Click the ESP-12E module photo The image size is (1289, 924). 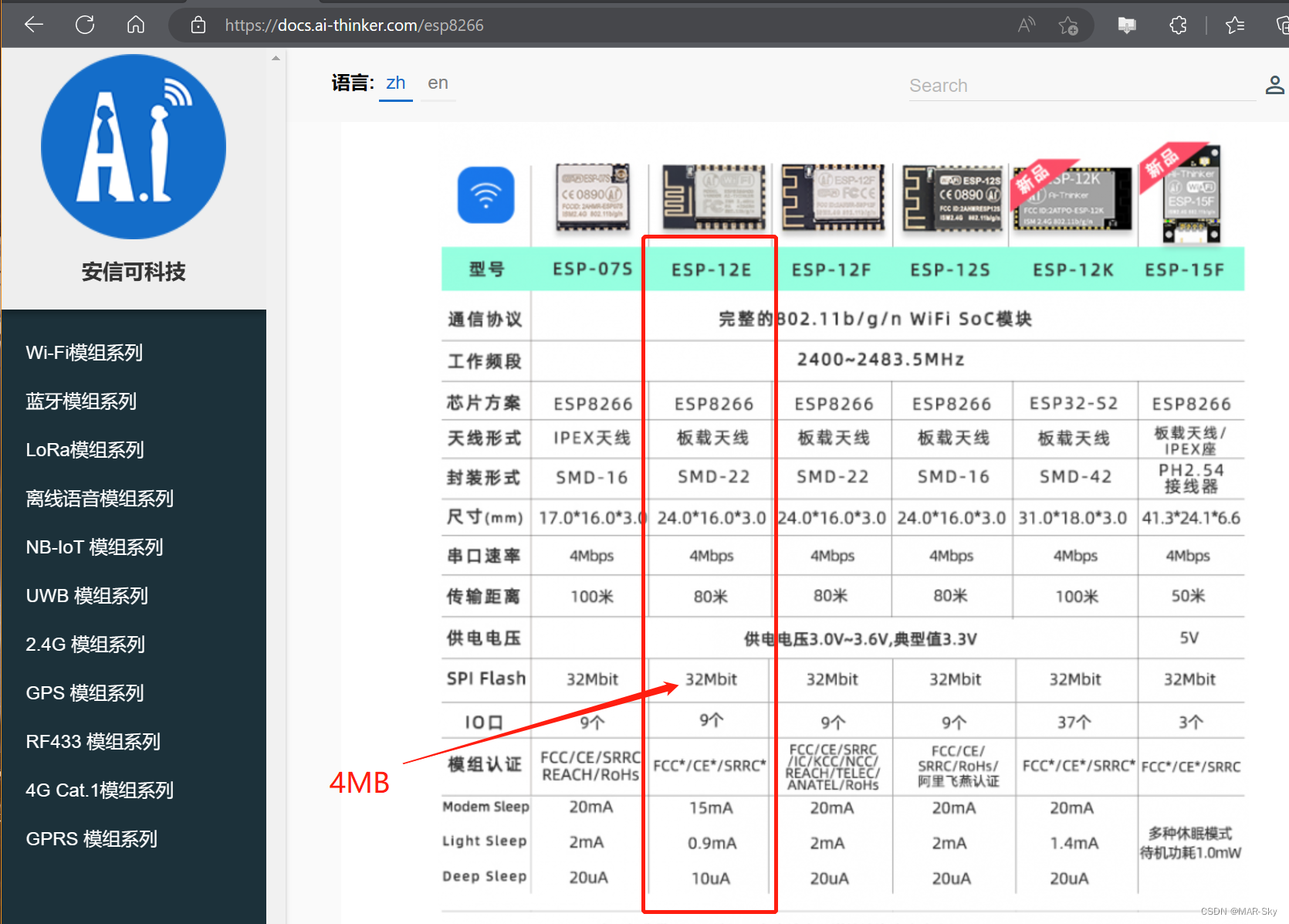714,197
